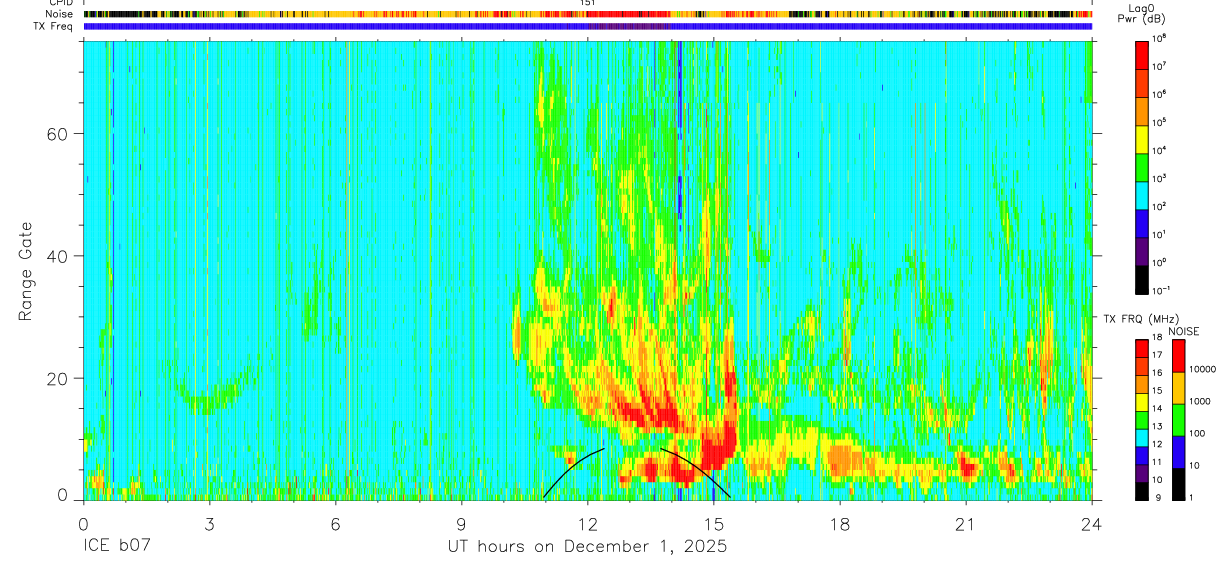Click the x-axis hour label 18
This screenshot has height=567, width=1228.
point(839,522)
